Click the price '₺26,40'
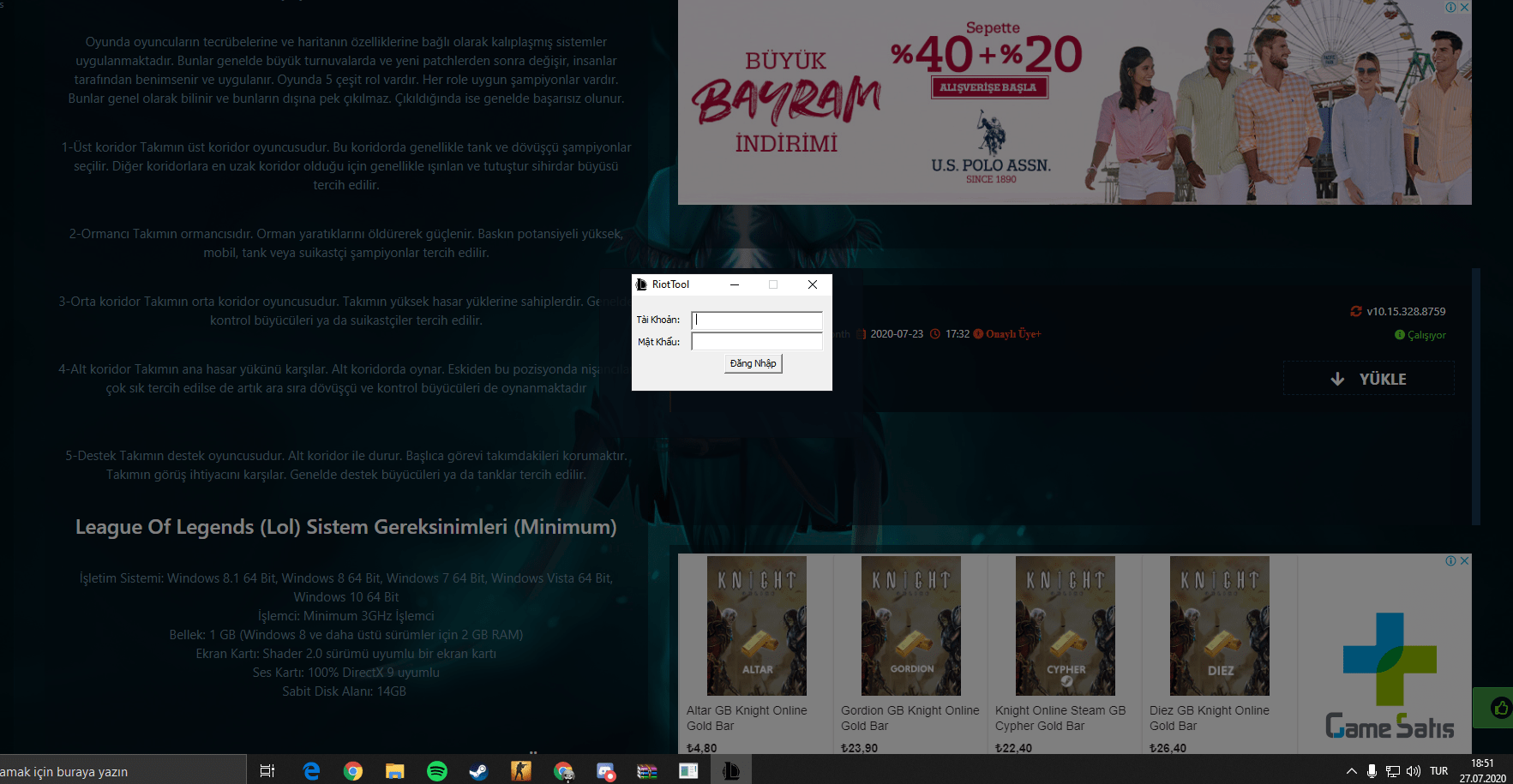1513x784 pixels. coord(1168,748)
